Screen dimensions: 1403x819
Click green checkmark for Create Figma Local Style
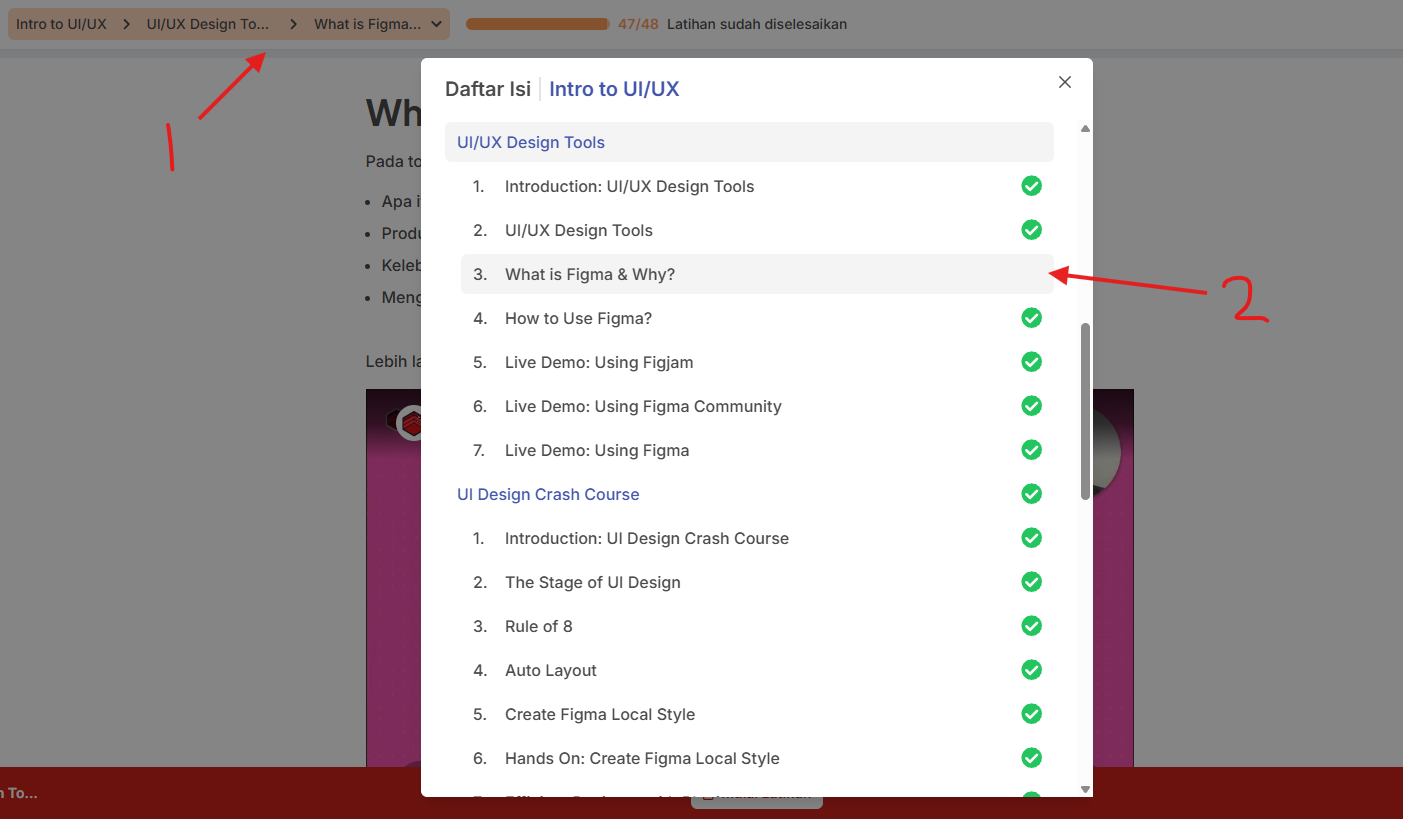(1032, 714)
